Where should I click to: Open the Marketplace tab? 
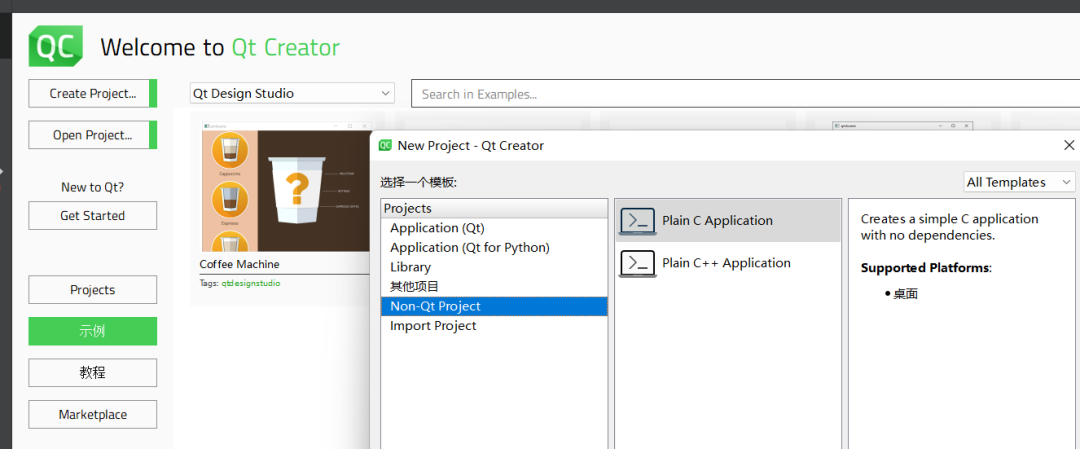pyautogui.click(x=92, y=415)
